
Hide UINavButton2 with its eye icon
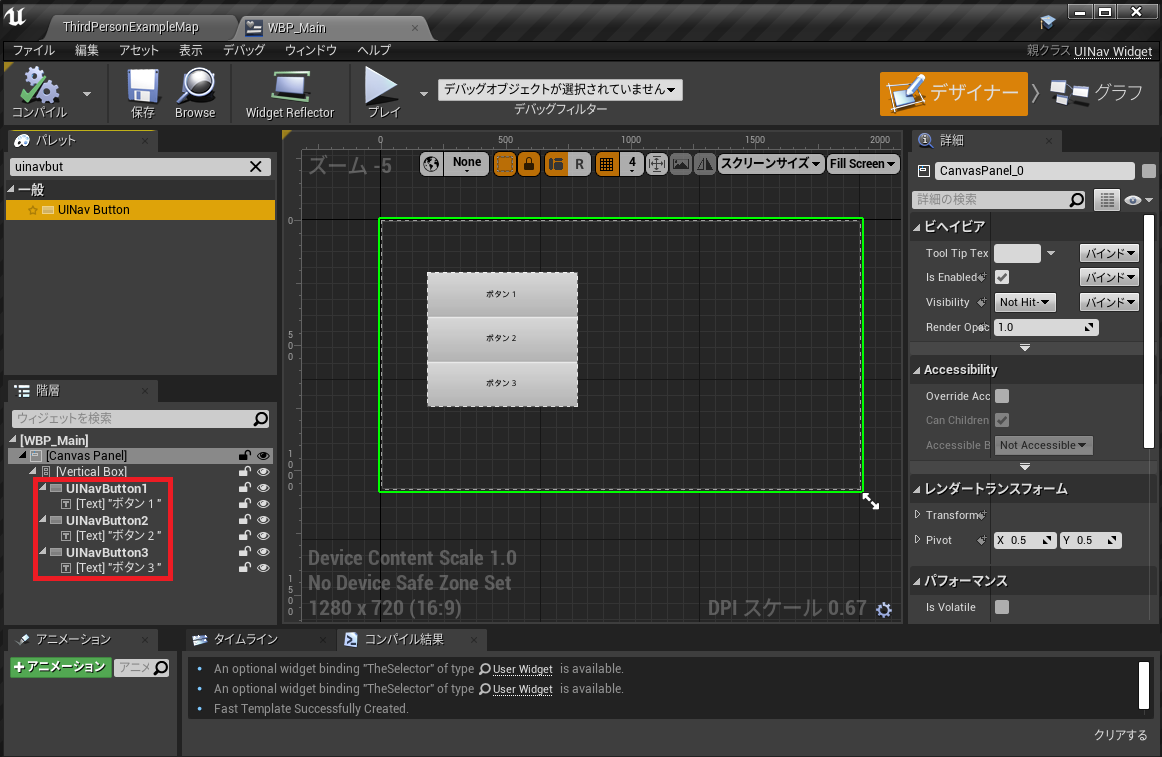pyautogui.click(x=263, y=520)
